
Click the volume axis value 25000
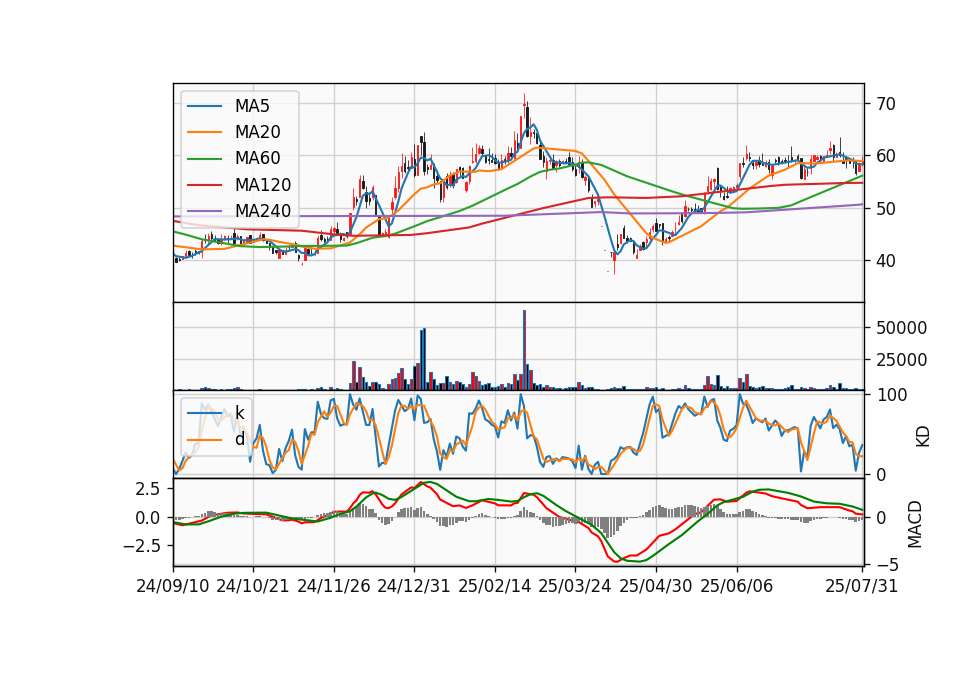pos(901,360)
